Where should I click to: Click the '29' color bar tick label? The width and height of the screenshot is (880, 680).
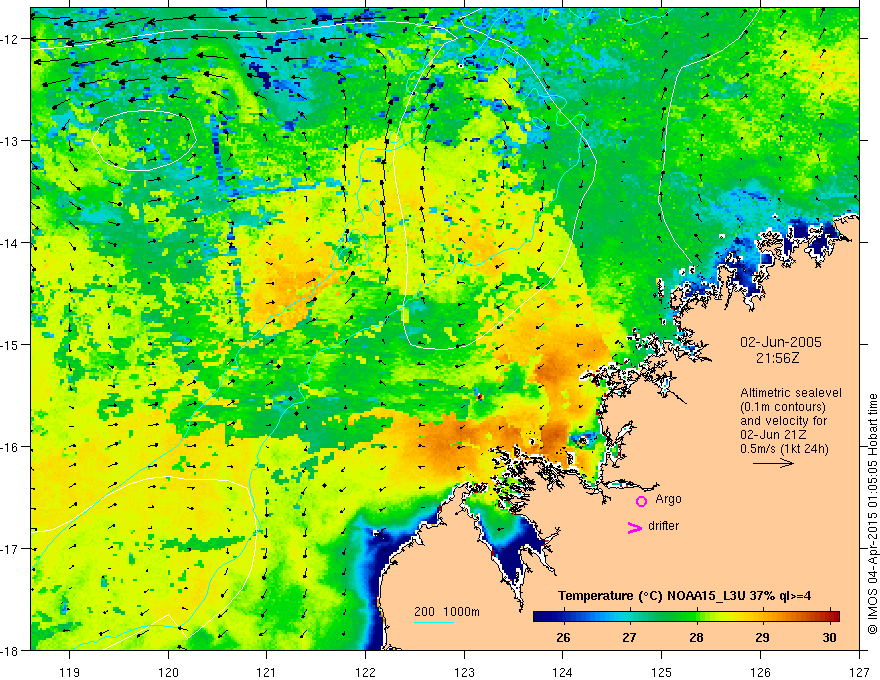pyautogui.click(x=762, y=637)
